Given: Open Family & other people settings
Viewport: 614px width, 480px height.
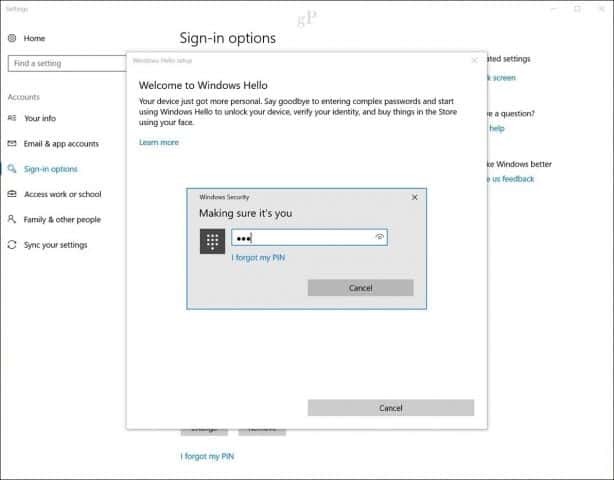Looking at the screenshot, I should [x=62, y=219].
